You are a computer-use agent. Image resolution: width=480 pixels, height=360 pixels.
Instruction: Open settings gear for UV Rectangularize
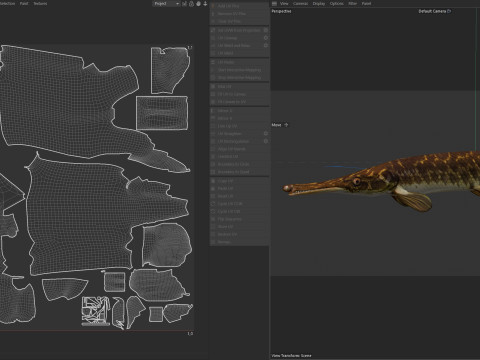pyautogui.click(x=266, y=141)
